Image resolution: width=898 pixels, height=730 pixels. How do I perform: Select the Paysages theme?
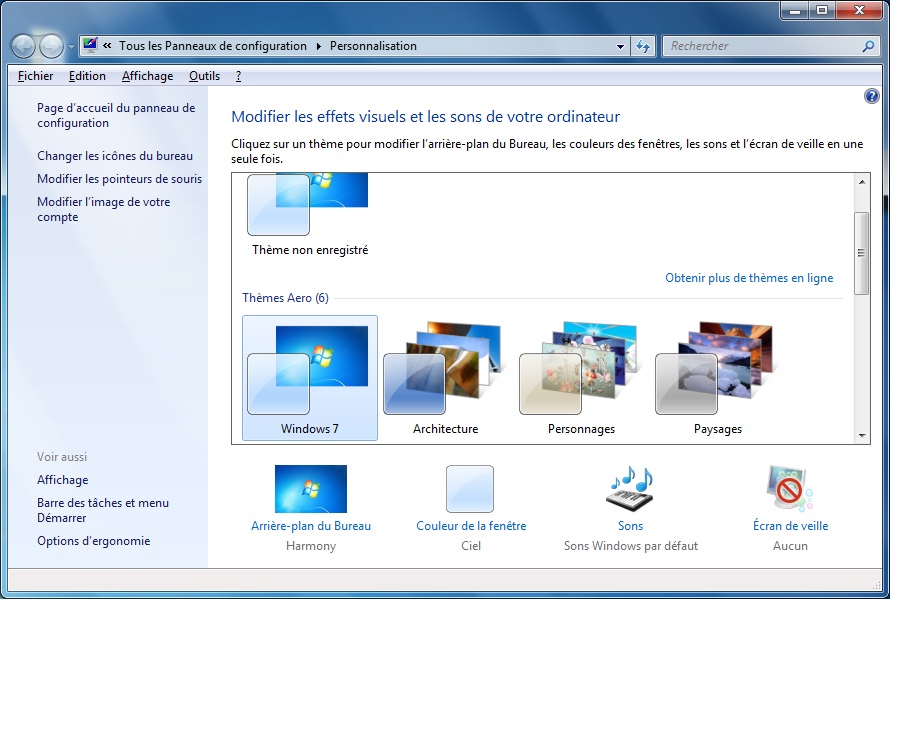click(718, 378)
